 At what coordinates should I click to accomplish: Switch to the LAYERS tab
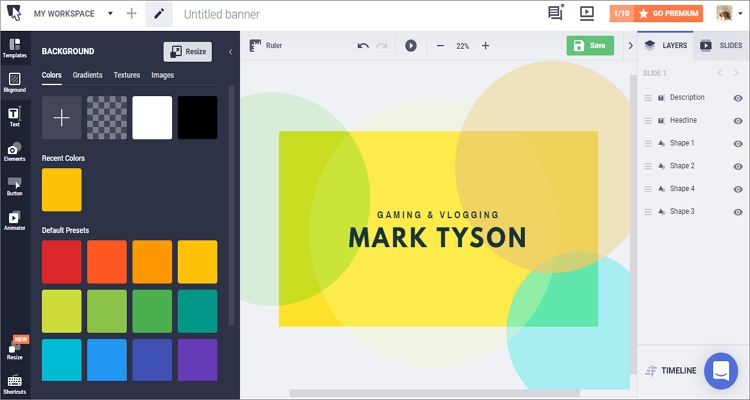pyautogui.click(x=665, y=45)
